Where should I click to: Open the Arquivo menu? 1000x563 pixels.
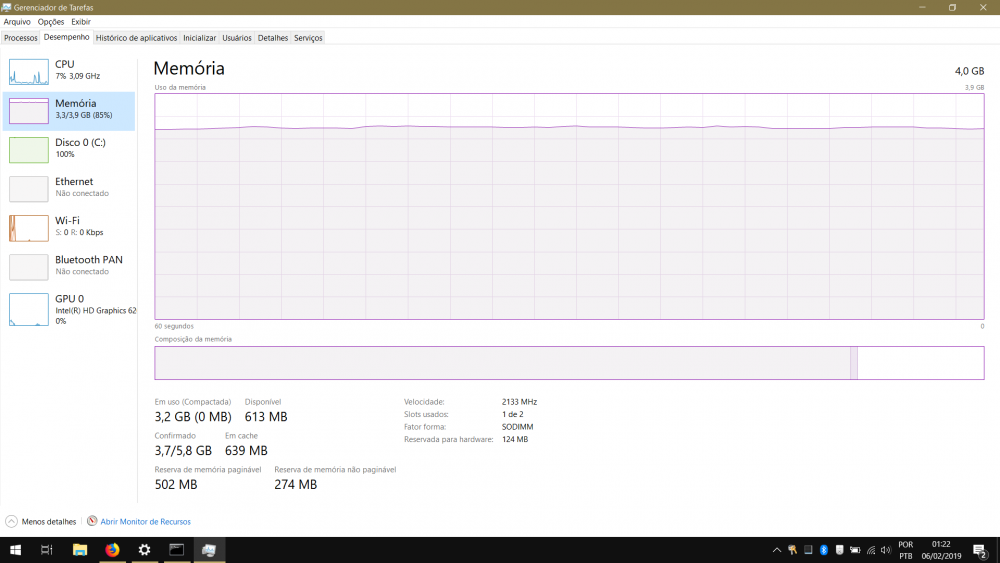tap(17, 21)
